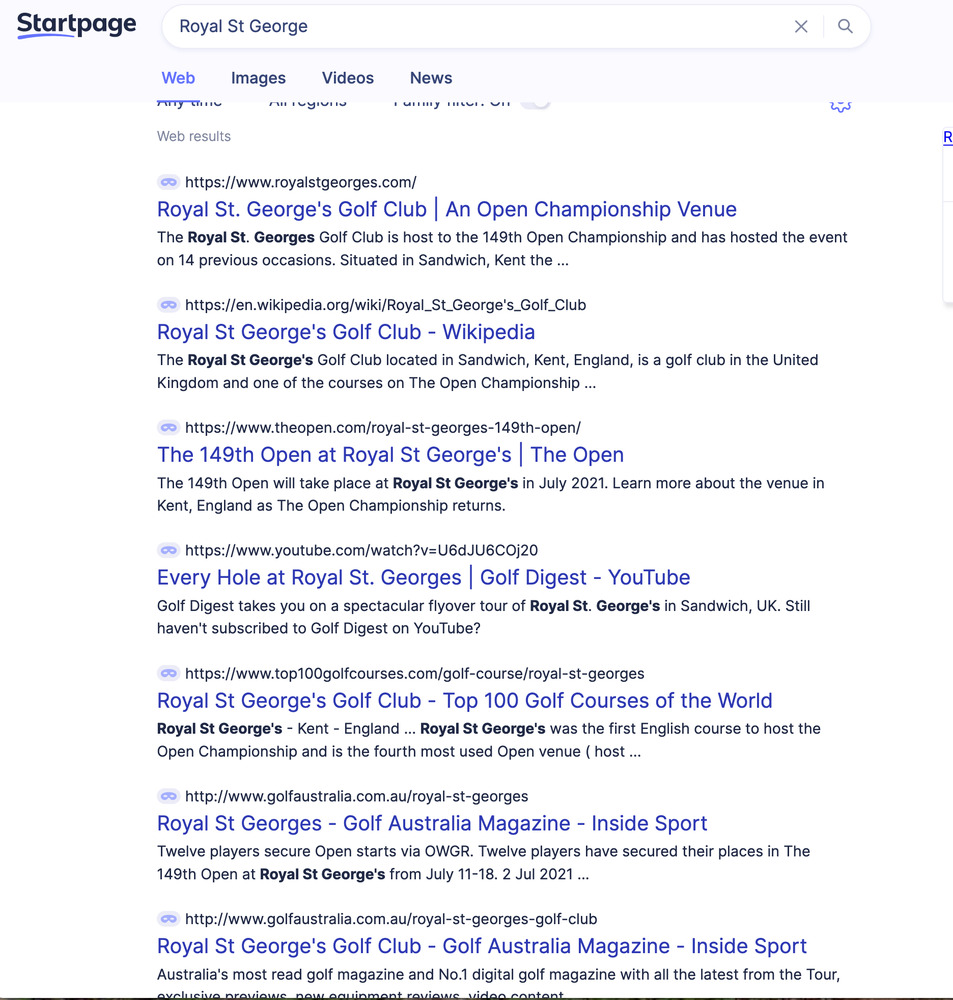Open Royal St George's Golf Club - Wikipedia result
Viewport: 953px width, 1000px height.
(x=346, y=332)
